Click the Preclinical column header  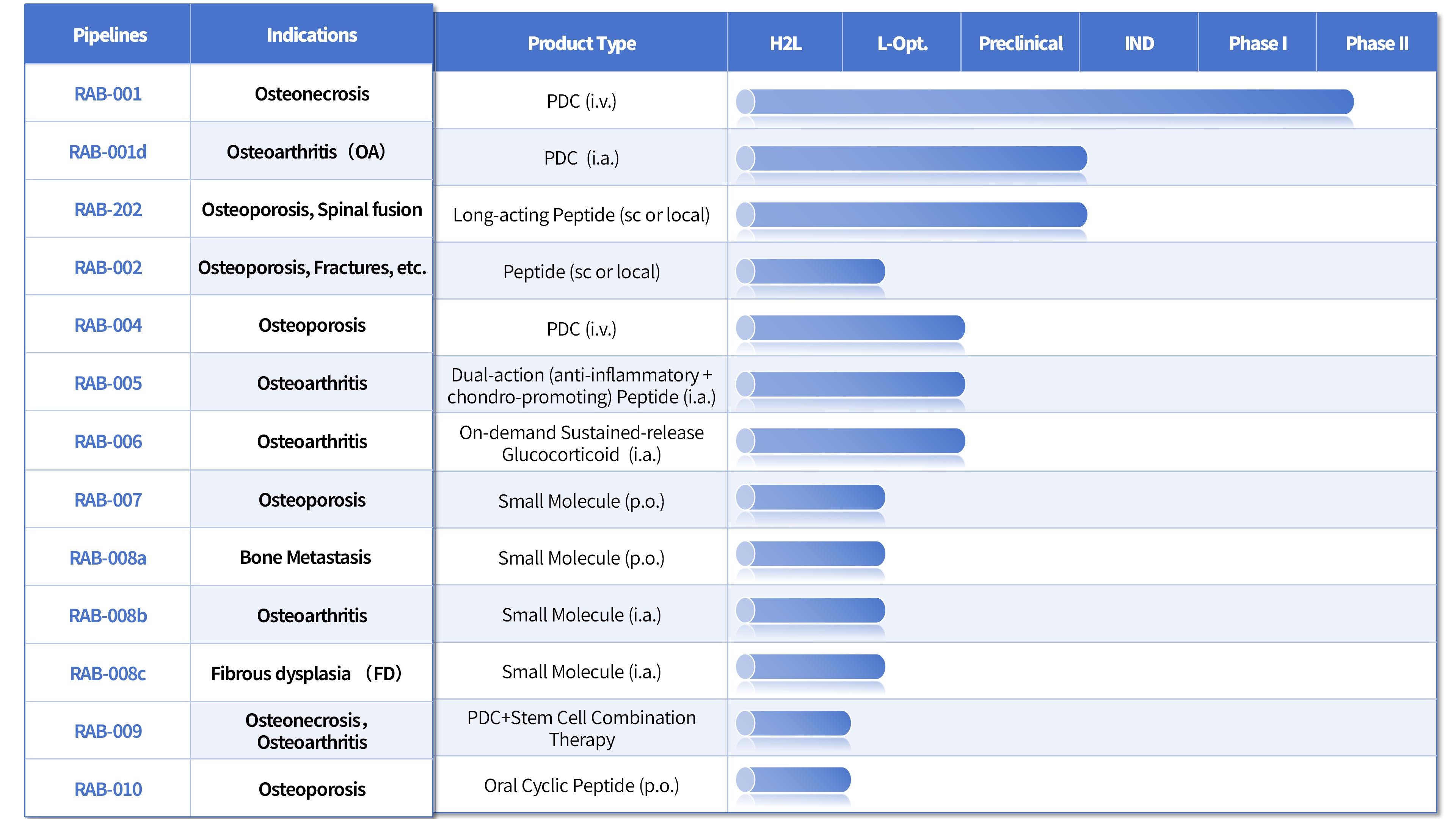(1020, 44)
